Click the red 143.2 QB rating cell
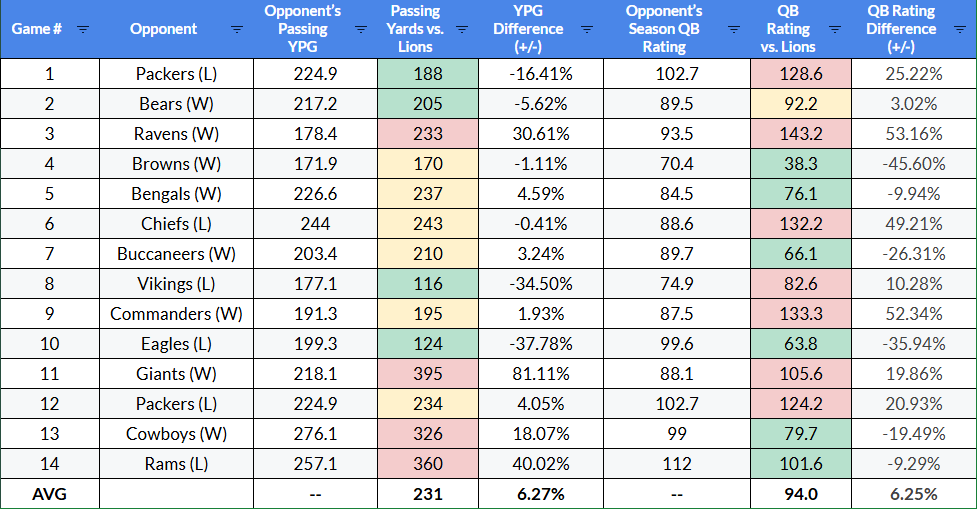 [x=800, y=134]
